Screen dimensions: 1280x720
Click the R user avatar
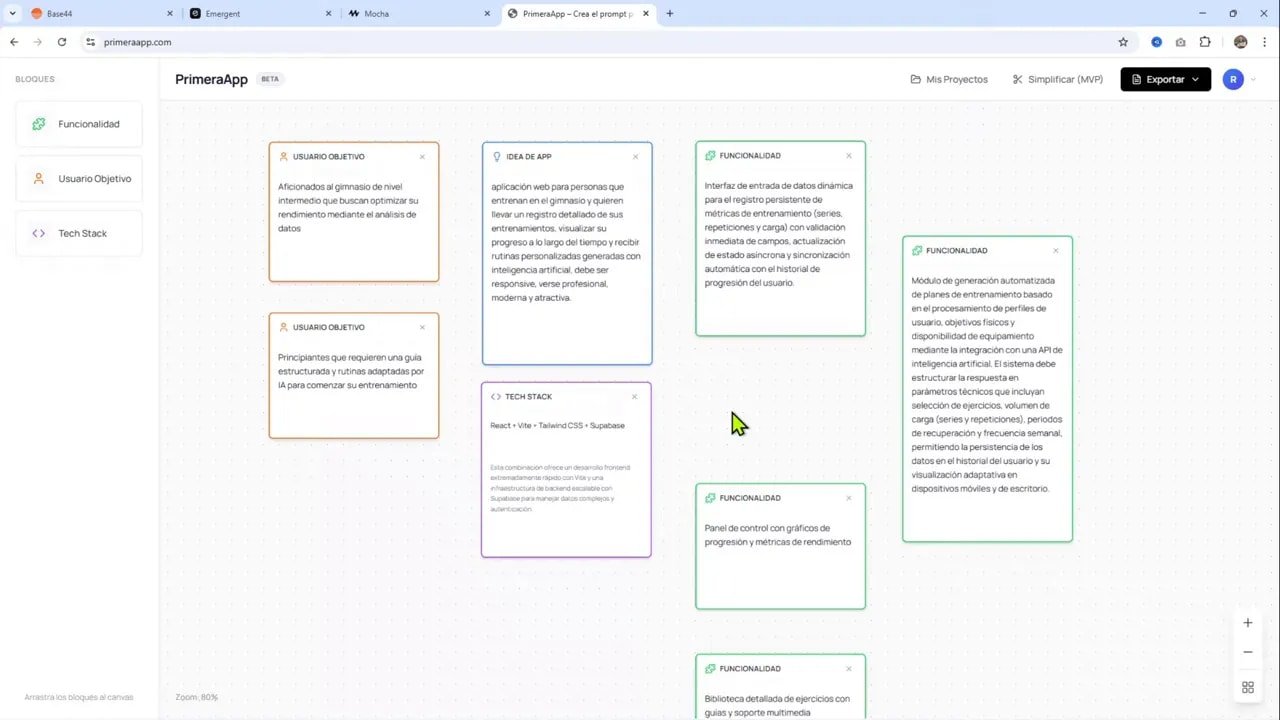coord(1233,79)
